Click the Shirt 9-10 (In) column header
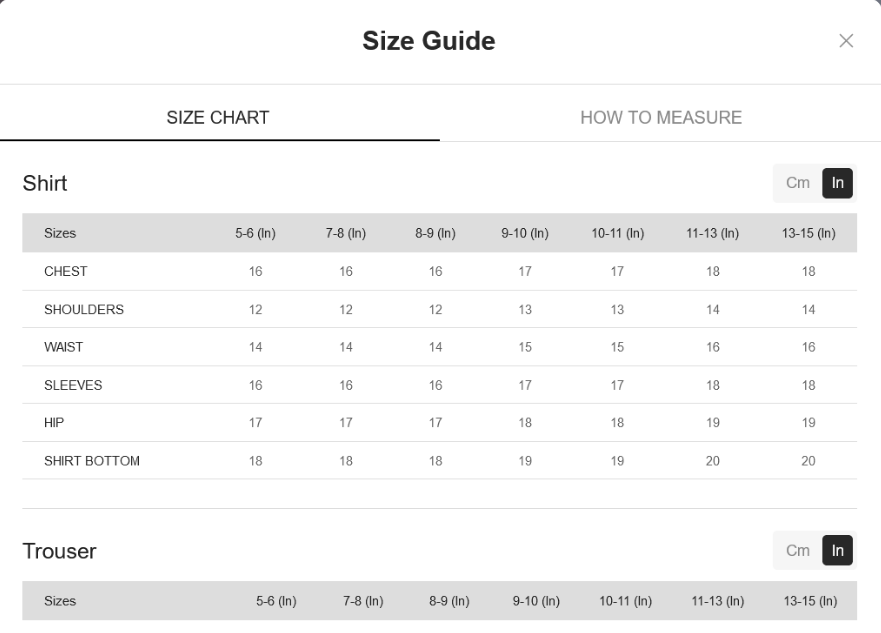Image resolution: width=881 pixels, height=633 pixels. coord(525,233)
